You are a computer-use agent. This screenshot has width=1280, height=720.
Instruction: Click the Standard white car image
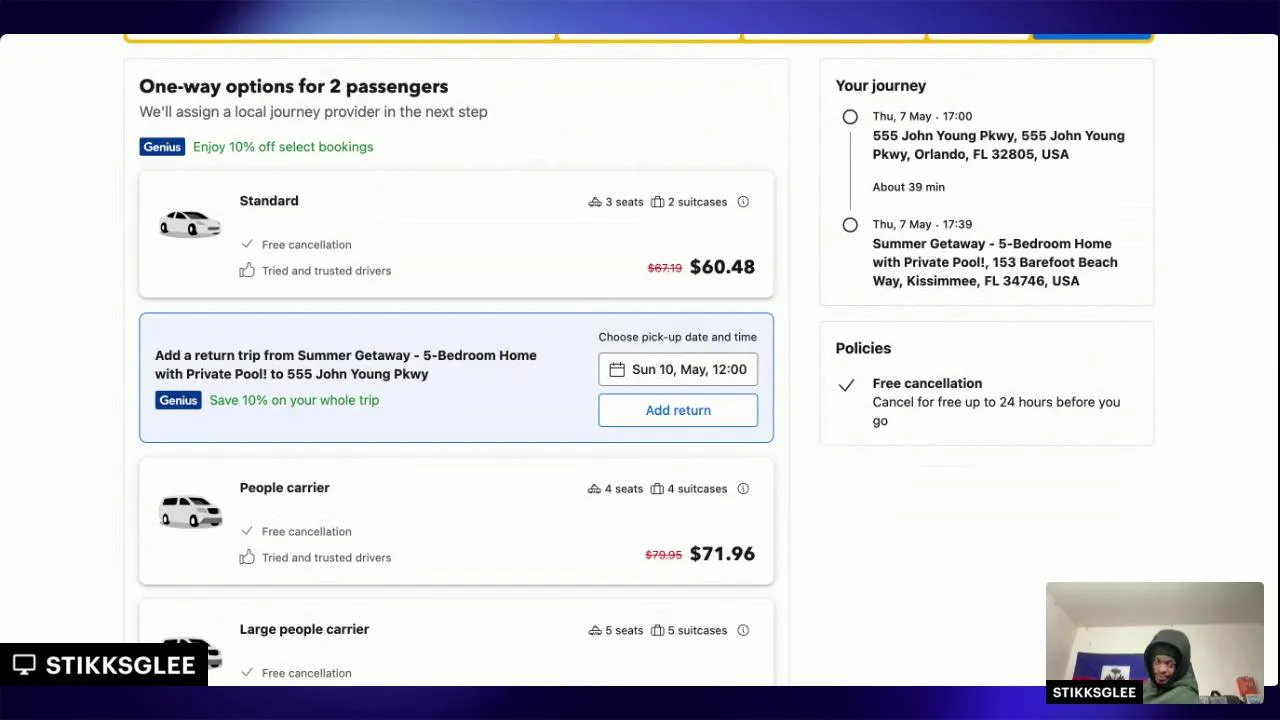point(190,224)
